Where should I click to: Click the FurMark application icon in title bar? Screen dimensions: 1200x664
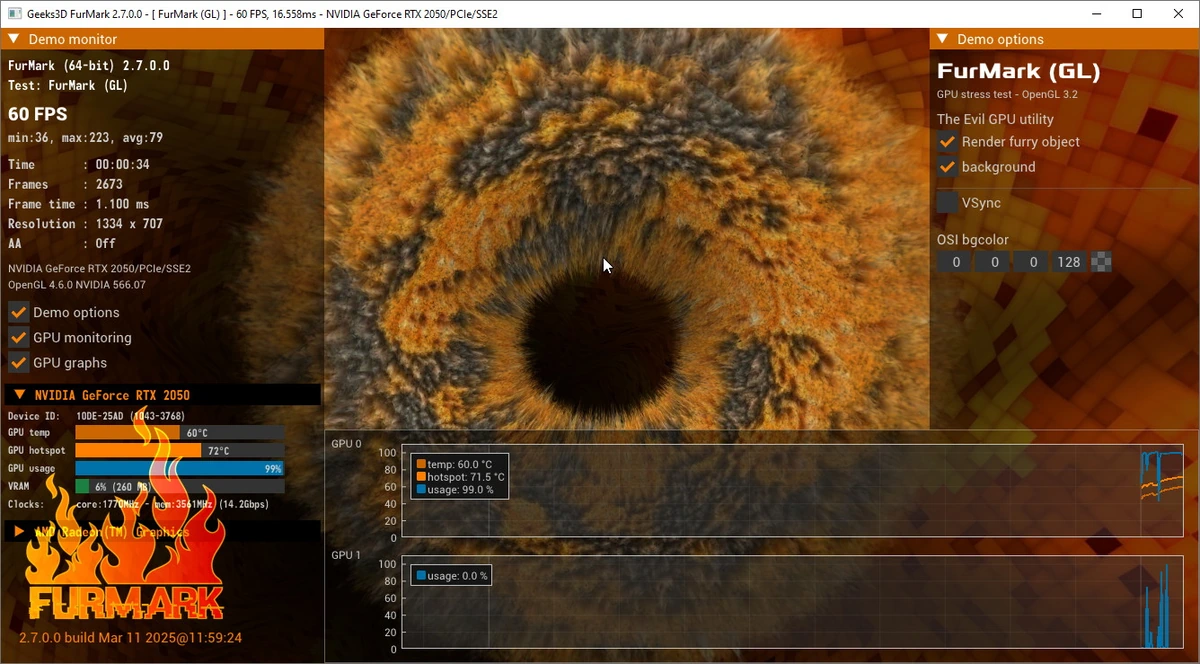14,14
